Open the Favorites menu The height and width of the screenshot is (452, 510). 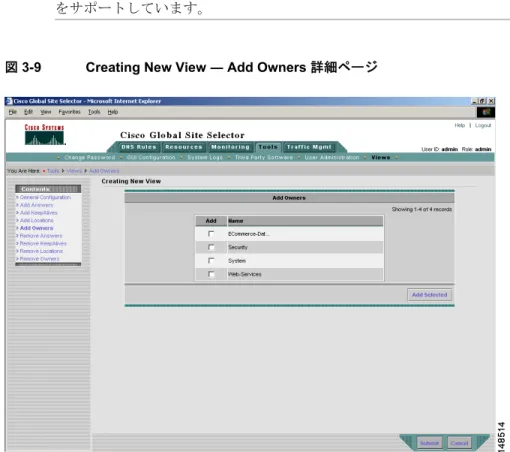(x=69, y=112)
